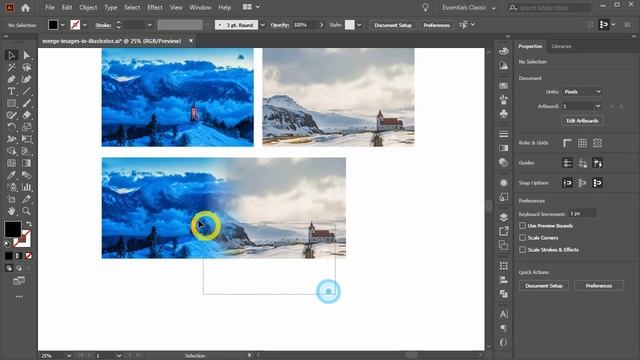The width and height of the screenshot is (640, 360).
Task: Enable Use Preview Bounds checkbox
Action: [522, 226]
